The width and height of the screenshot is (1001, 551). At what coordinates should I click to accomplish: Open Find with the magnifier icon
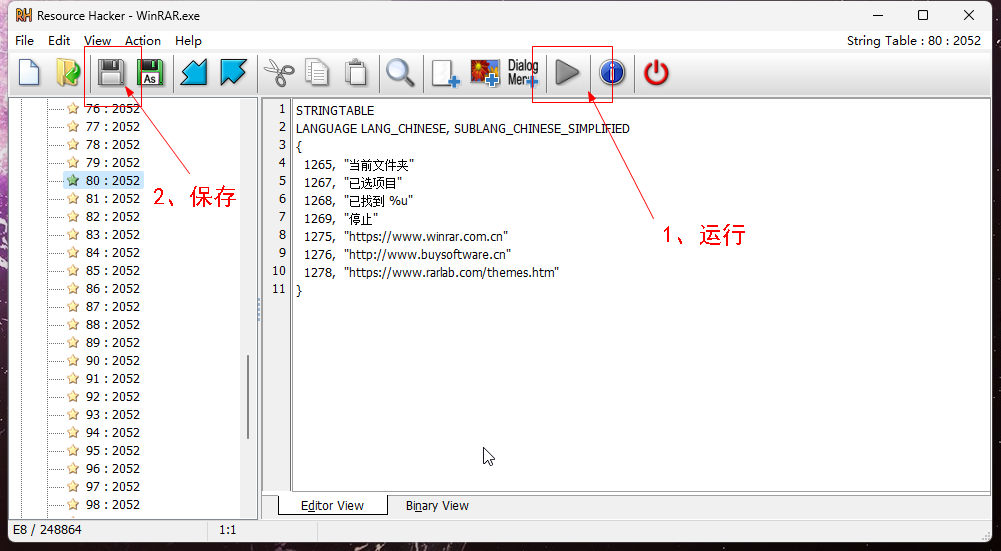point(400,72)
